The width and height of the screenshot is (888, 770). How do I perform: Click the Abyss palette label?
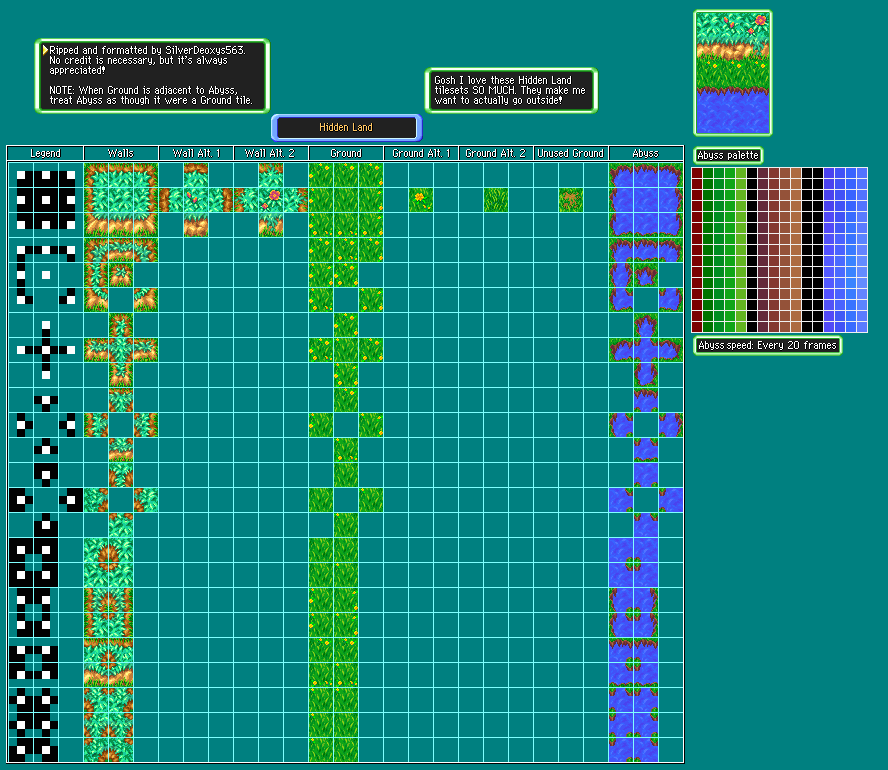click(728, 155)
